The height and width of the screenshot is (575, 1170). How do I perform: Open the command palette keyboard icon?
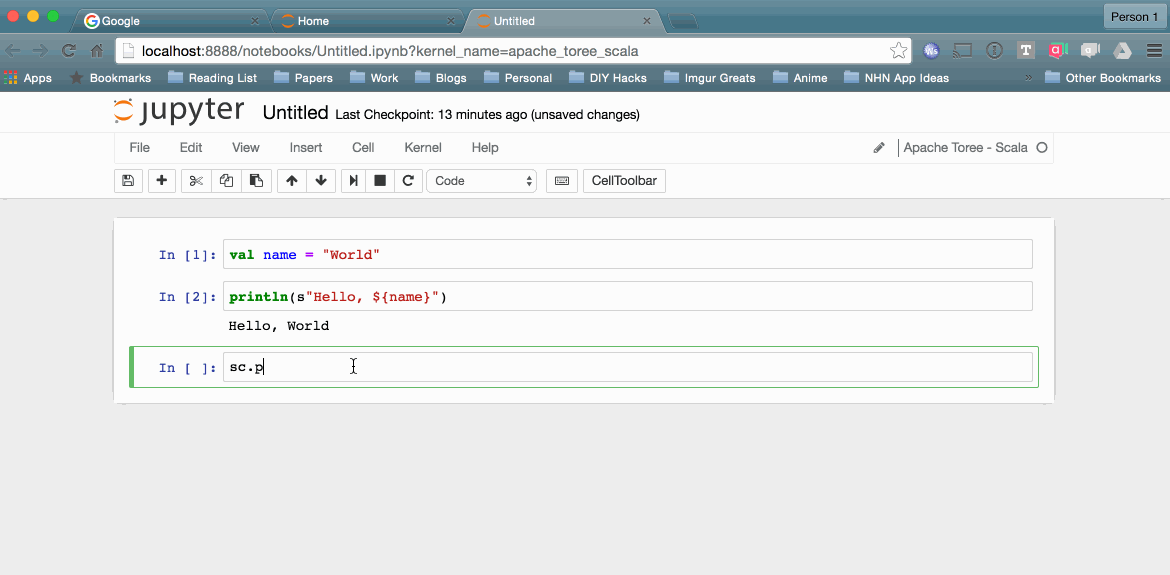562,181
